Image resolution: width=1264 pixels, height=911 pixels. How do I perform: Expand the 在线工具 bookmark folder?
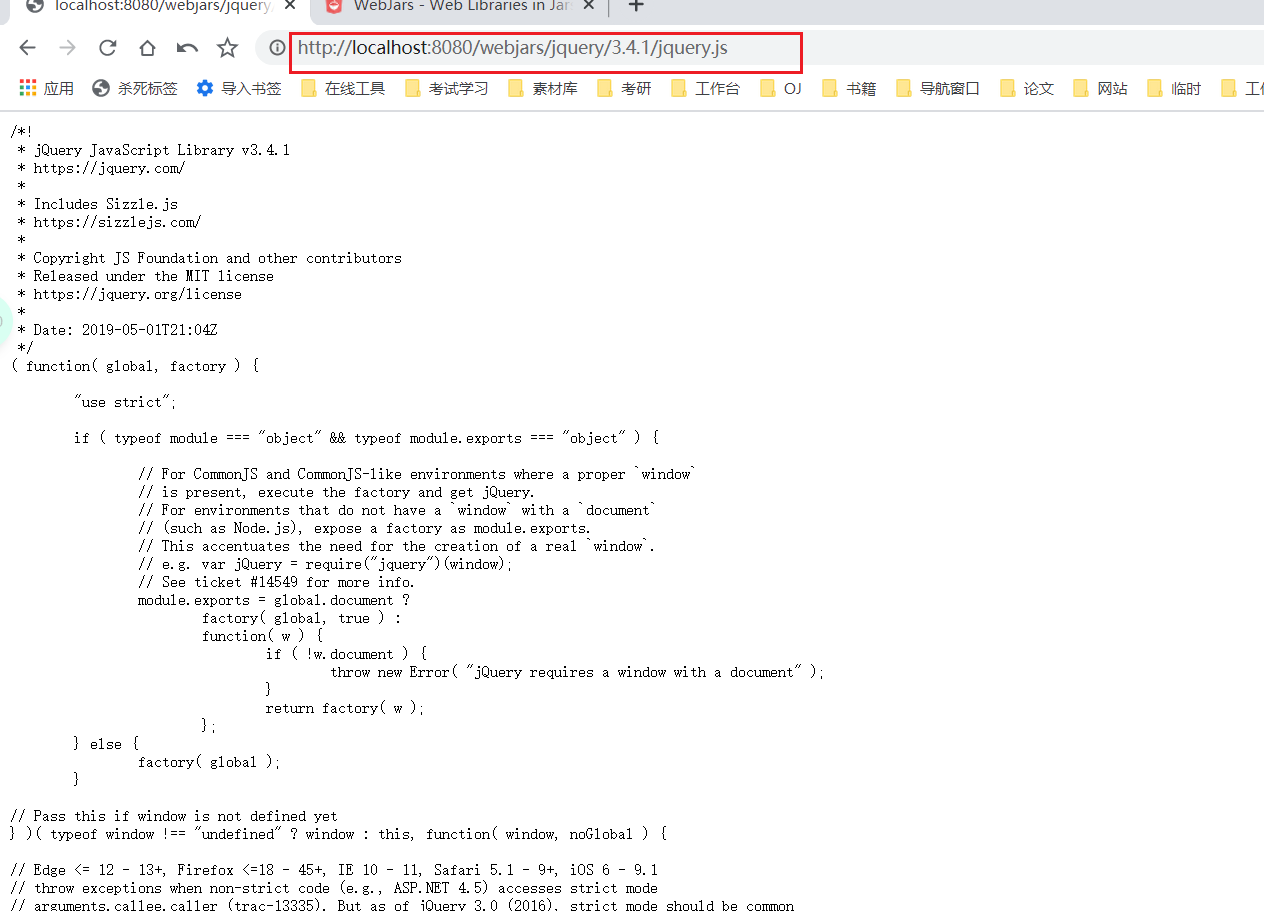coord(343,88)
